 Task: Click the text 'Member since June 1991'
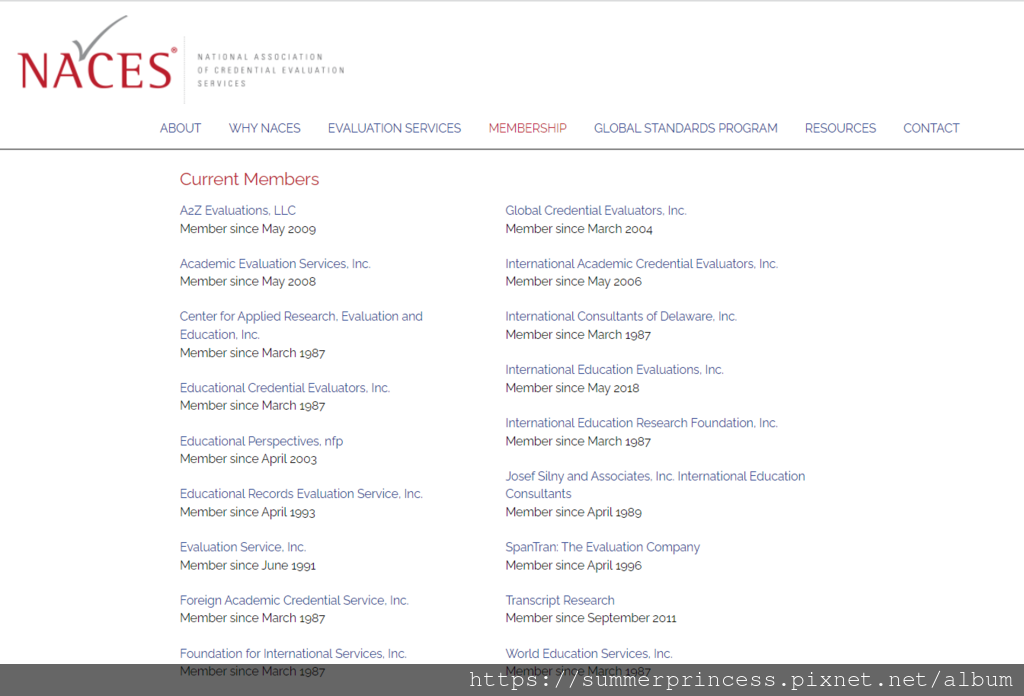point(248,565)
